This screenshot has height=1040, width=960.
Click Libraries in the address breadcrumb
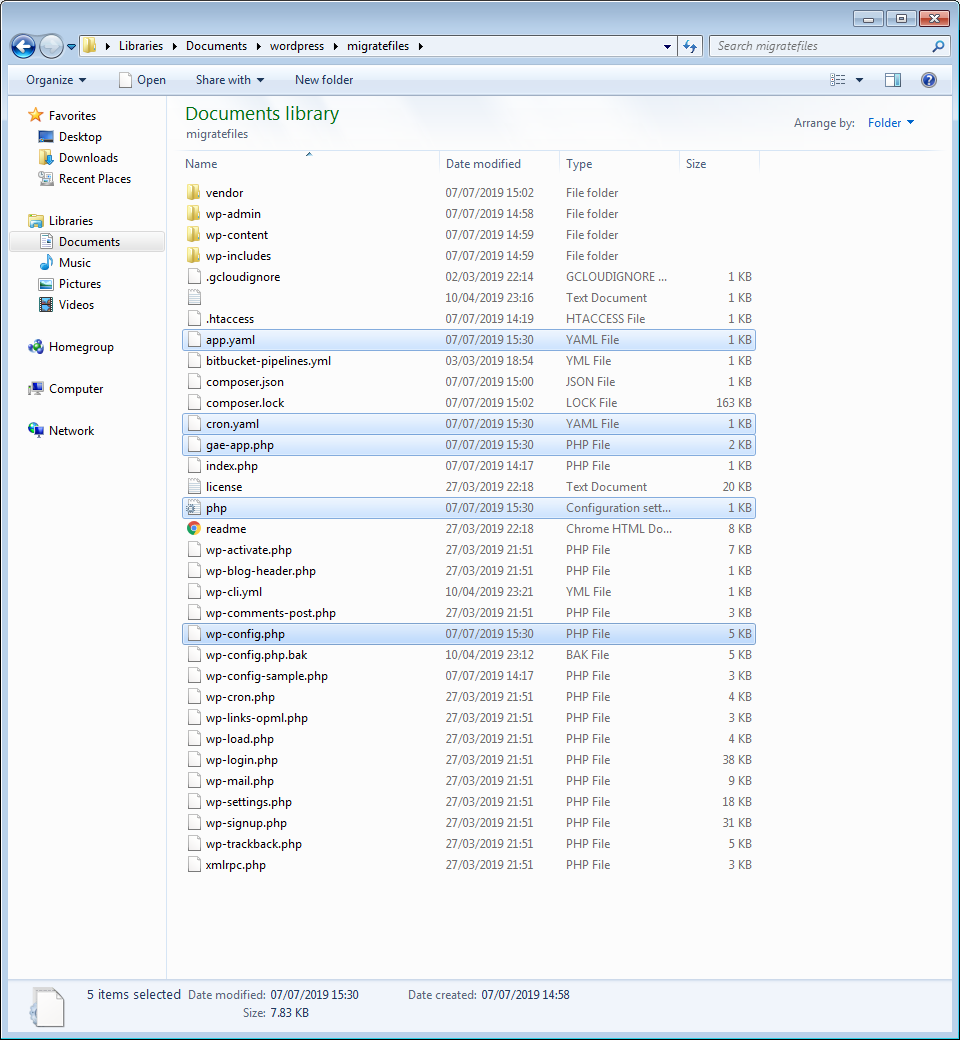pyautogui.click(x=141, y=46)
